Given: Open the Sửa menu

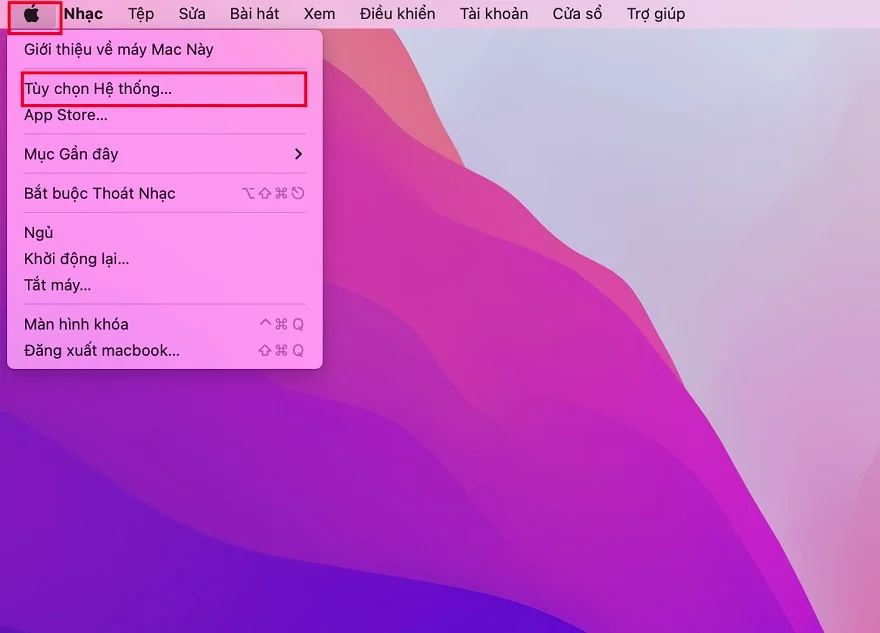Looking at the screenshot, I should 192,14.
